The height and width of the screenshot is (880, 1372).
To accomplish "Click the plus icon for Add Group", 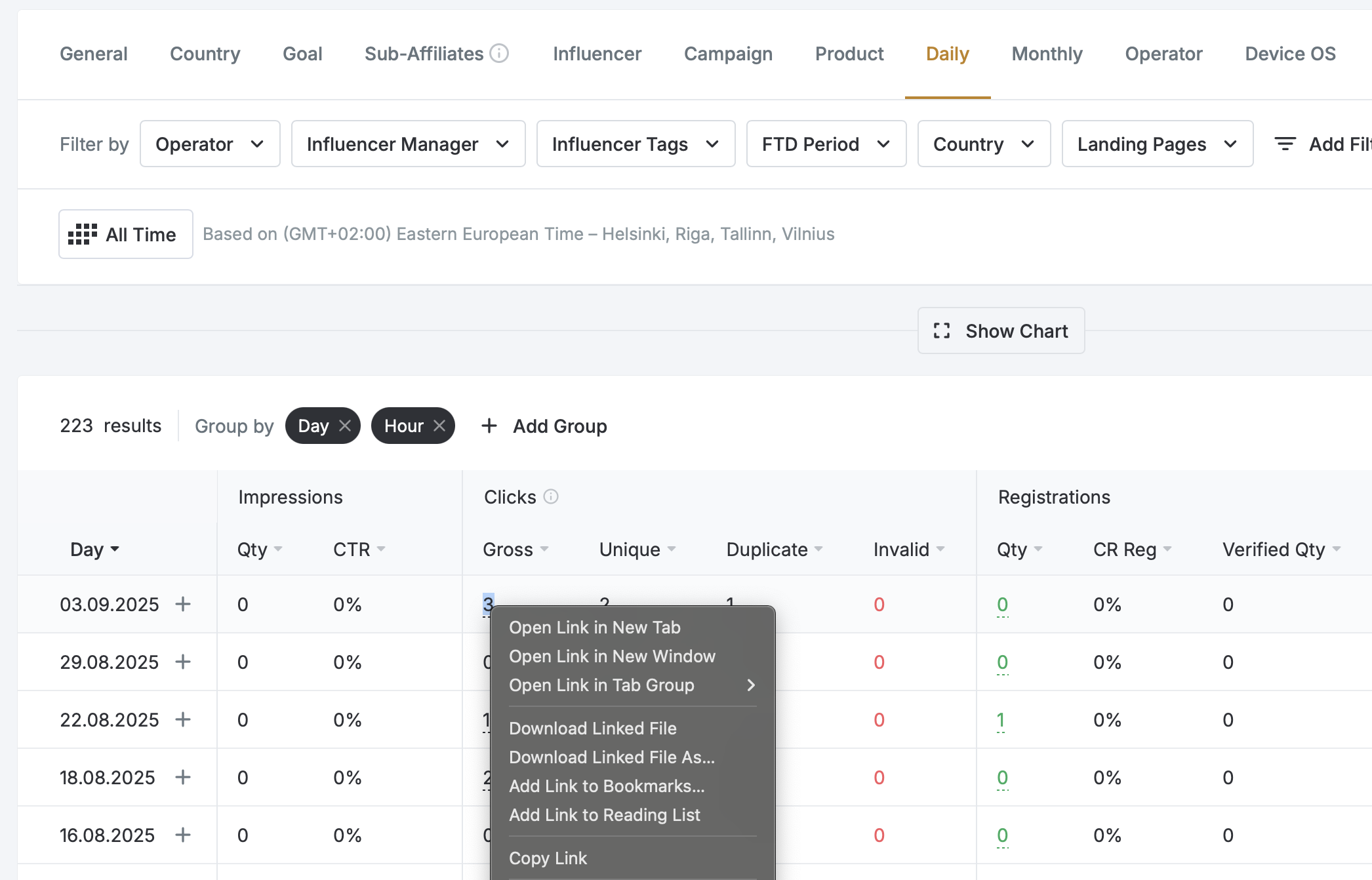I will 489,426.
